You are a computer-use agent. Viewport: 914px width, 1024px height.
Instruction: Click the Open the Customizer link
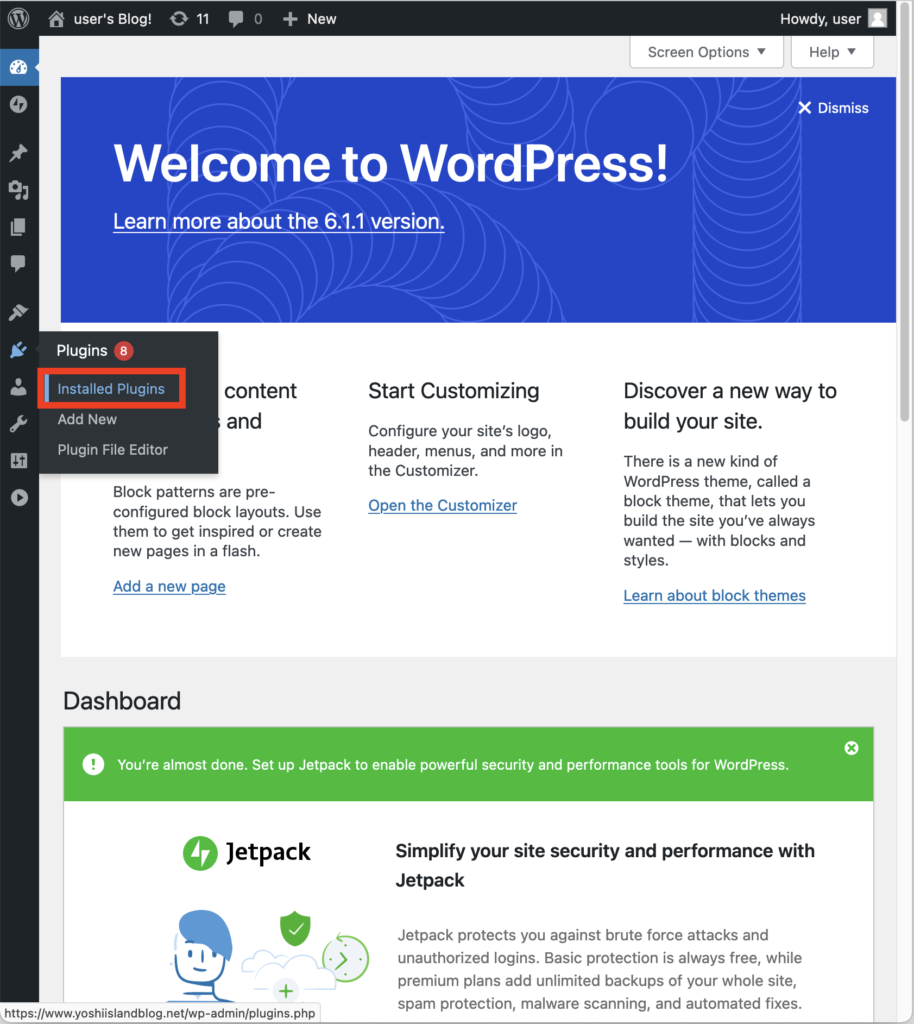(x=443, y=505)
